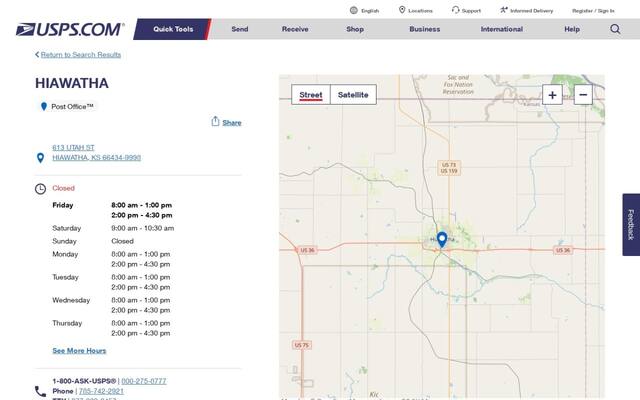Viewport: 640px width, 400px height.
Task: Open the International menu
Action: coord(502,29)
